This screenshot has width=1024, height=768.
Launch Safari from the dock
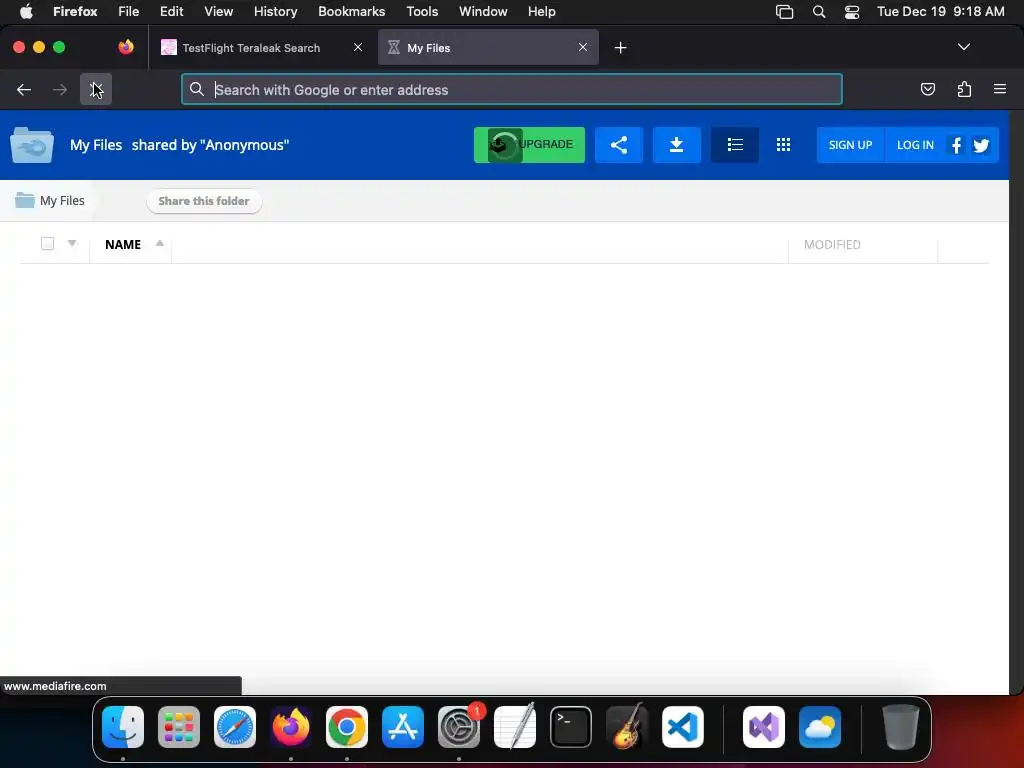pyautogui.click(x=235, y=727)
